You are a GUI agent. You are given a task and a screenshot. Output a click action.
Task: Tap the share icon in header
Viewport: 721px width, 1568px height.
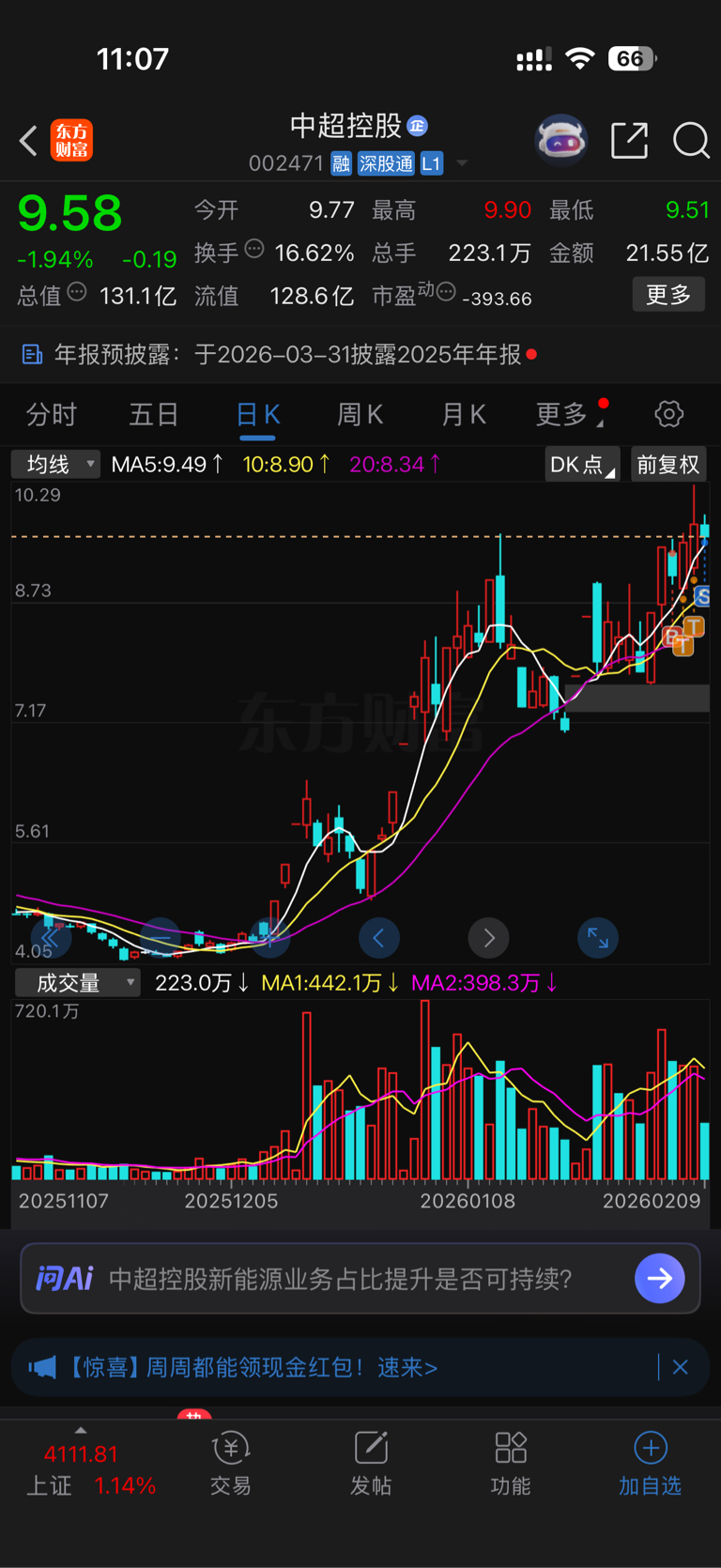(x=629, y=140)
